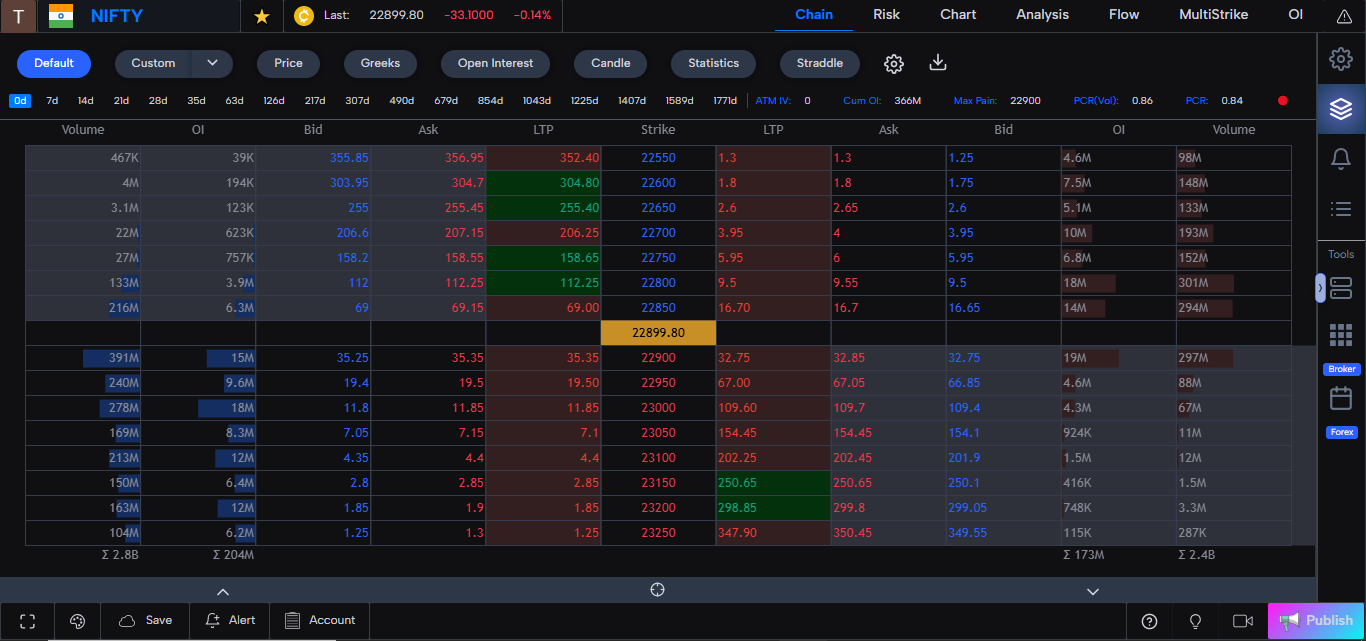Image resolution: width=1366 pixels, height=641 pixels.
Task: Toggle the Greeks columns filter
Action: coord(380,63)
